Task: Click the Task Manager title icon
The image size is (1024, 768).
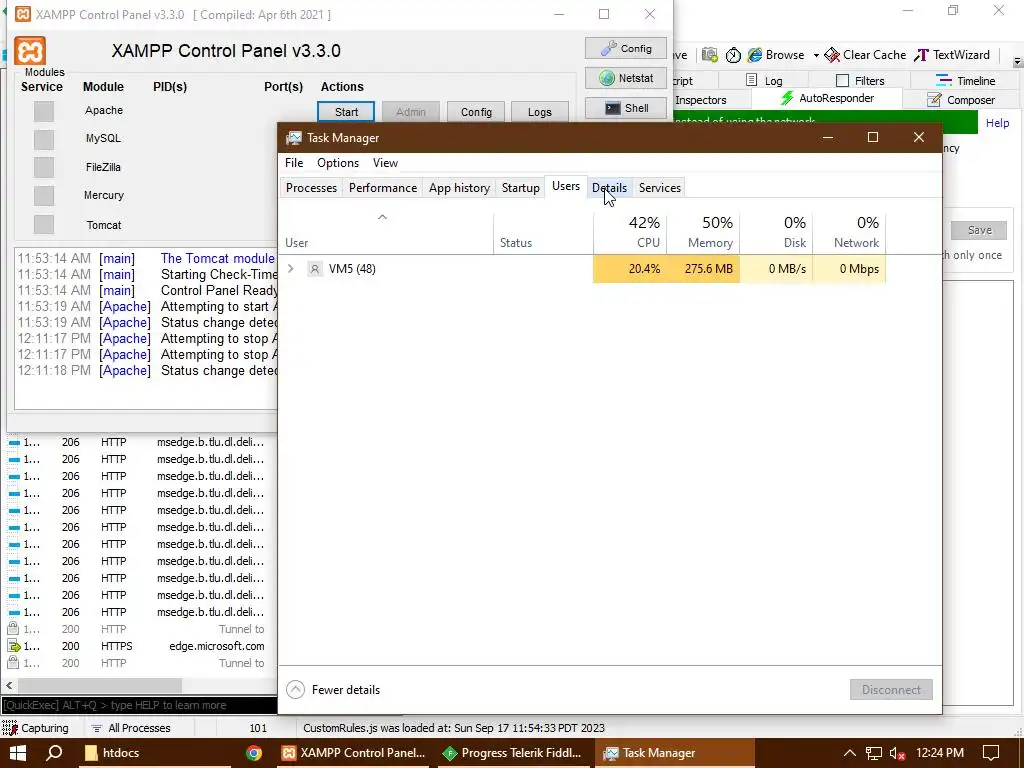Action: point(294,138)
